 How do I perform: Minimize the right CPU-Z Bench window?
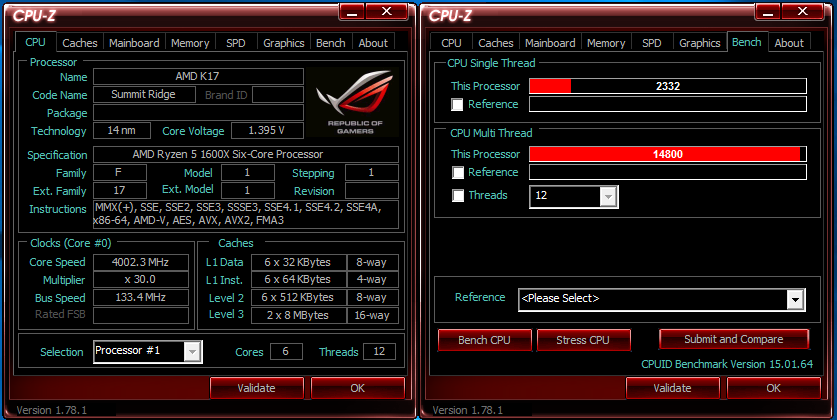(768, 12)
